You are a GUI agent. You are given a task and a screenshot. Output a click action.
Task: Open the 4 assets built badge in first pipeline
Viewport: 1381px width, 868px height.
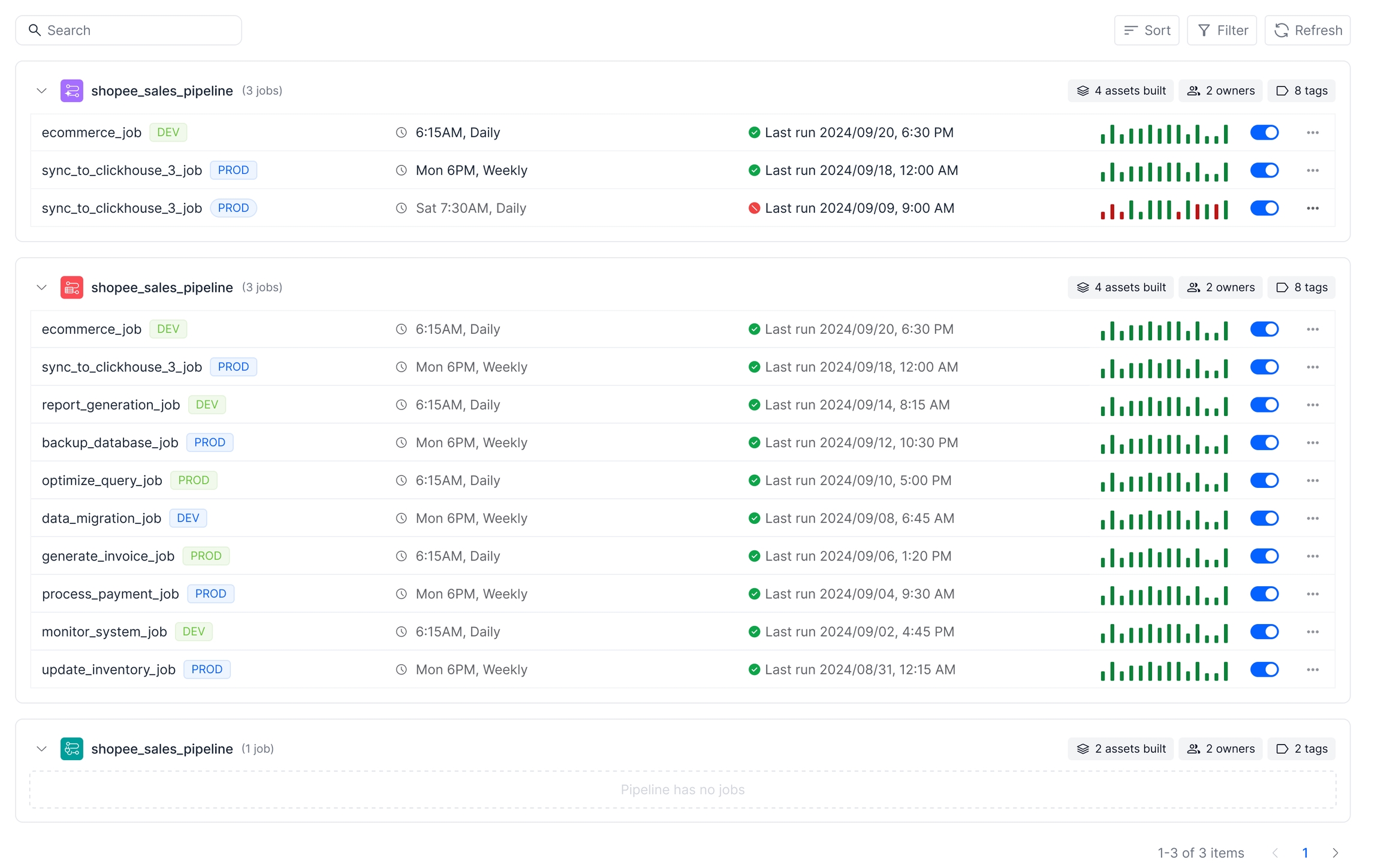click(x=1120, y=91)
